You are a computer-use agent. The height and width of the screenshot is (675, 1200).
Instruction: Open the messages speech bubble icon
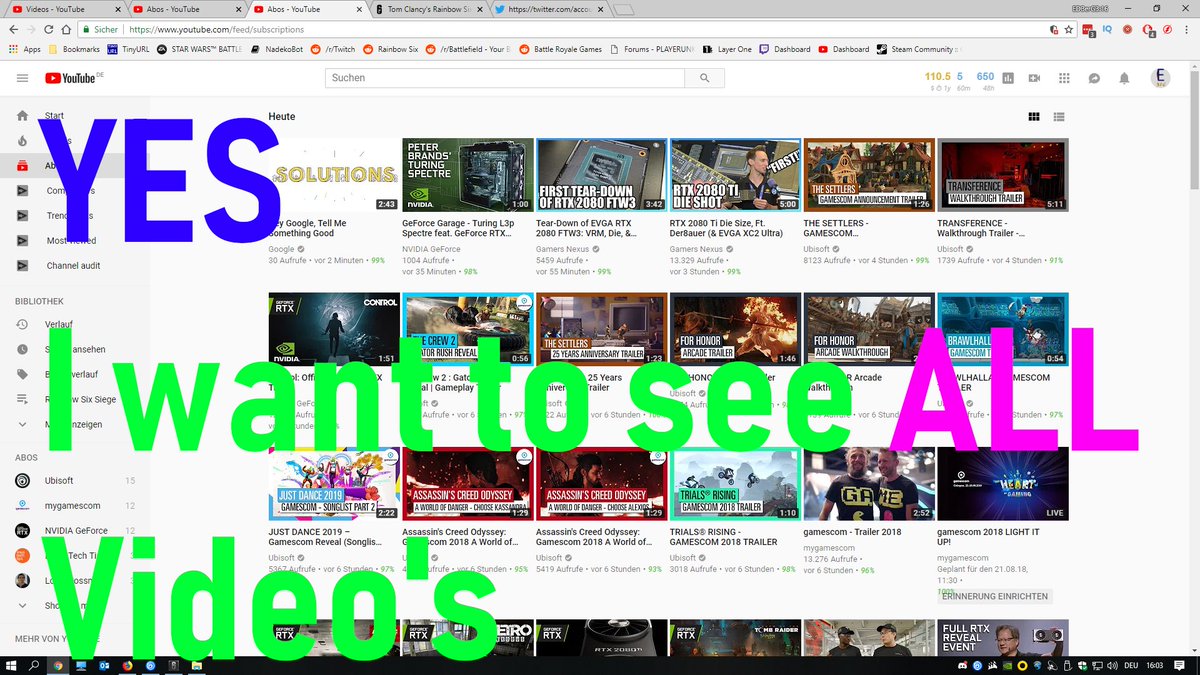(1094, 78)
